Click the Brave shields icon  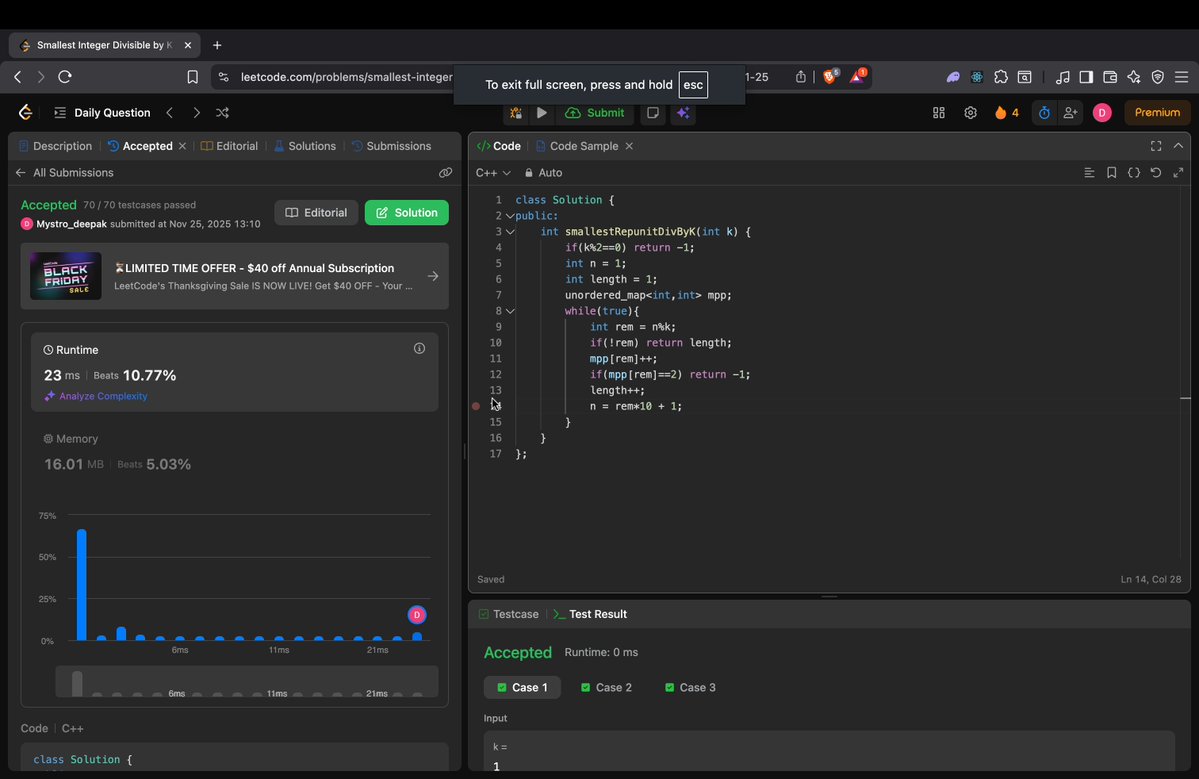pyautogui.click(x=830, y=76)
